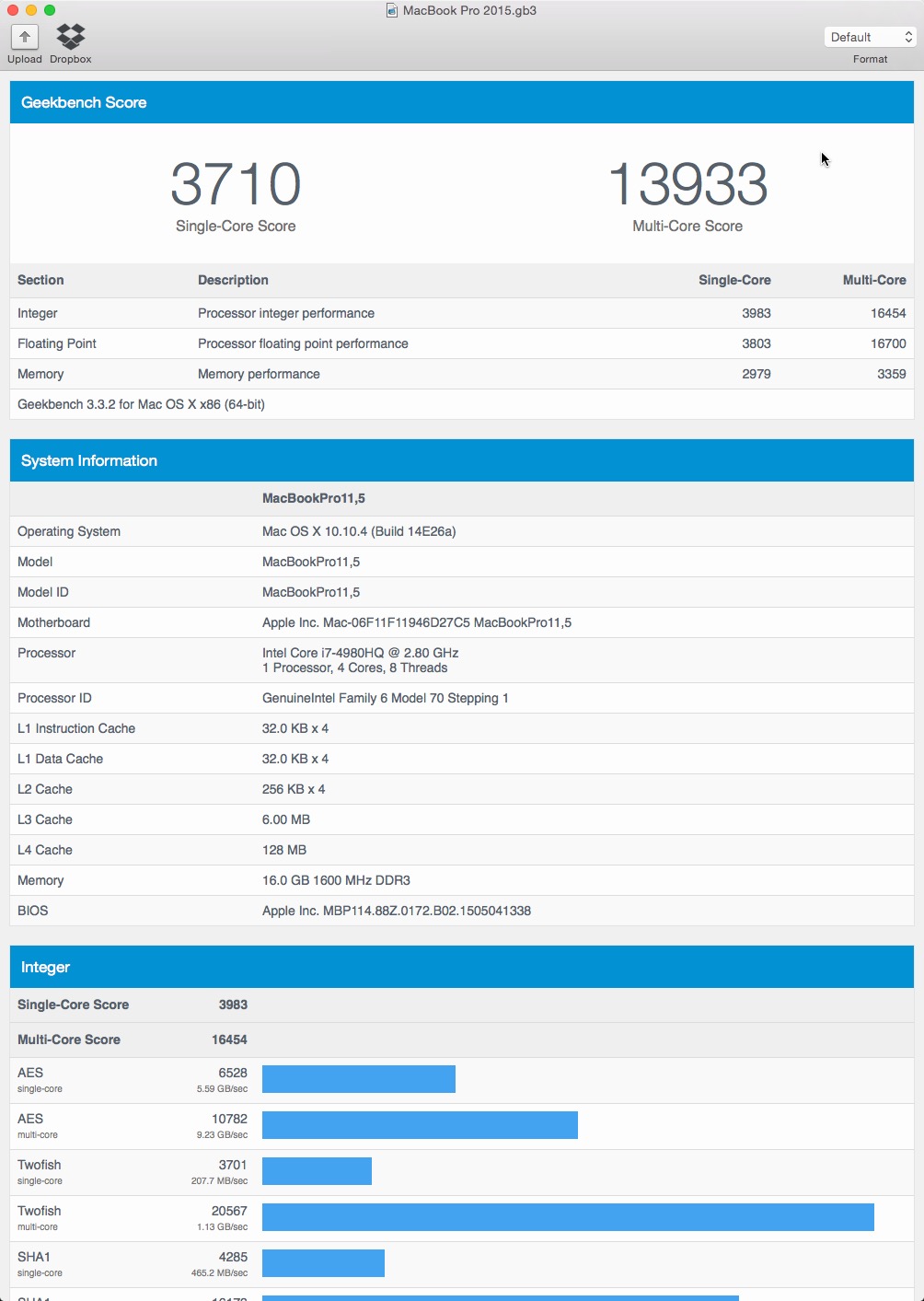Image resolution: width=924 pixels, height=1301 pixels.
Task: Click the Memory performance row
Action: [462, 374]
